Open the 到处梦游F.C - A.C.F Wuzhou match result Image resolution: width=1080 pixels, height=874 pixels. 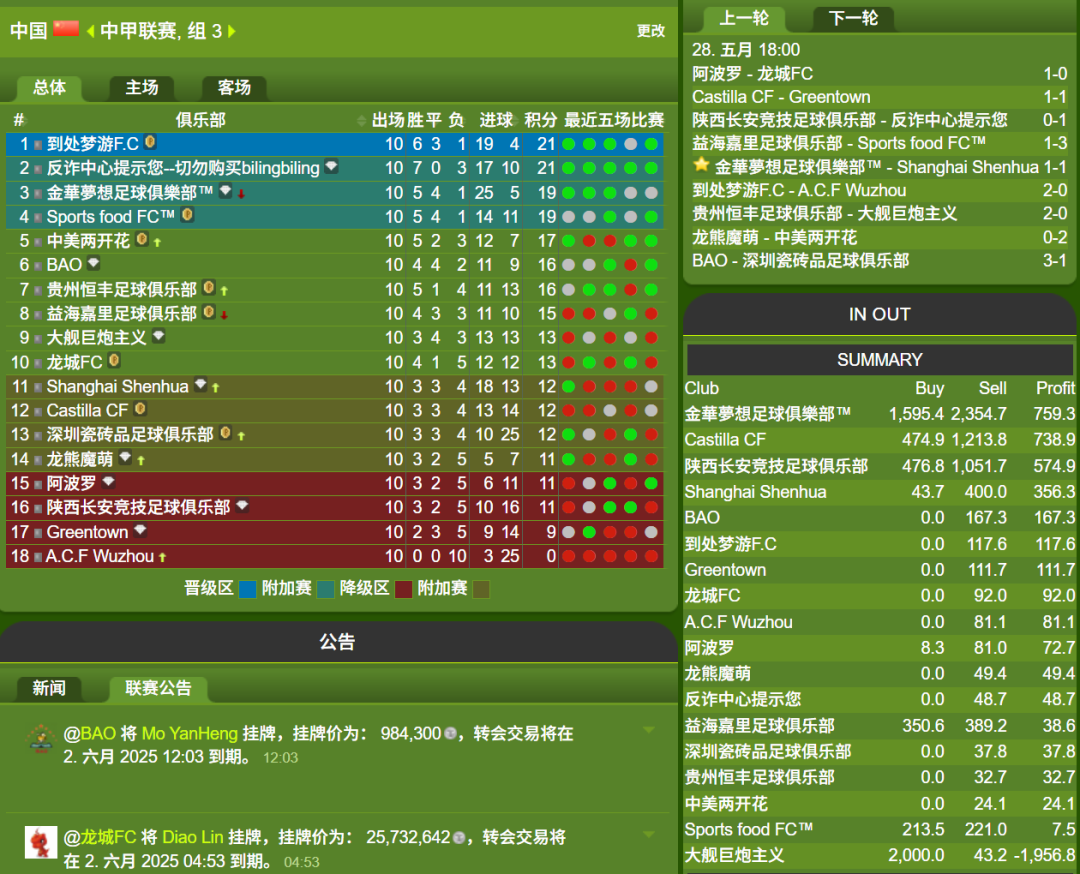point(880,190)
